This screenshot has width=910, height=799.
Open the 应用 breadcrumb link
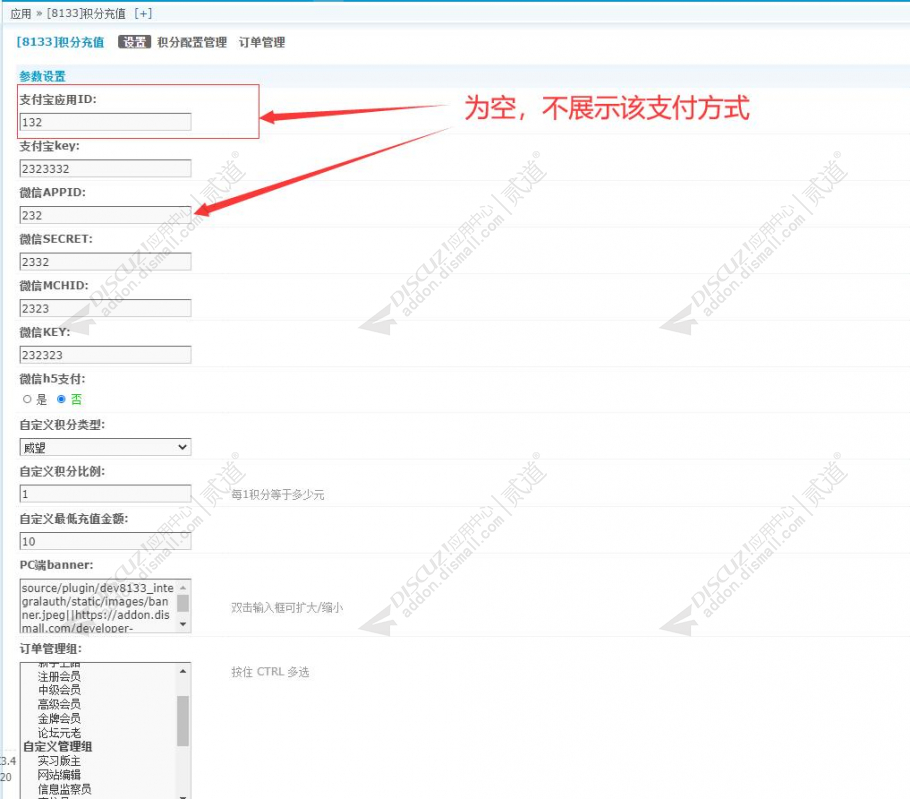coord(21,13)
